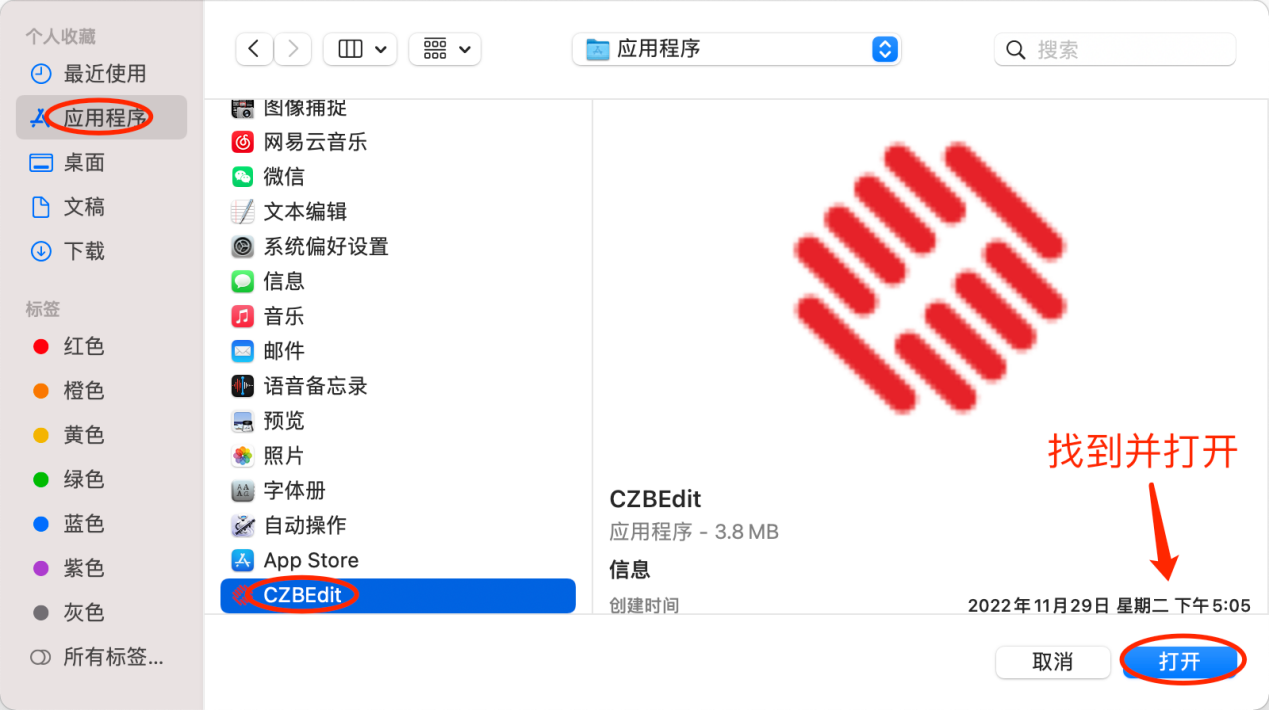Click the forward navigation arrow
The width and height of the screenshot is (1269, 710).
coord(293,49)
